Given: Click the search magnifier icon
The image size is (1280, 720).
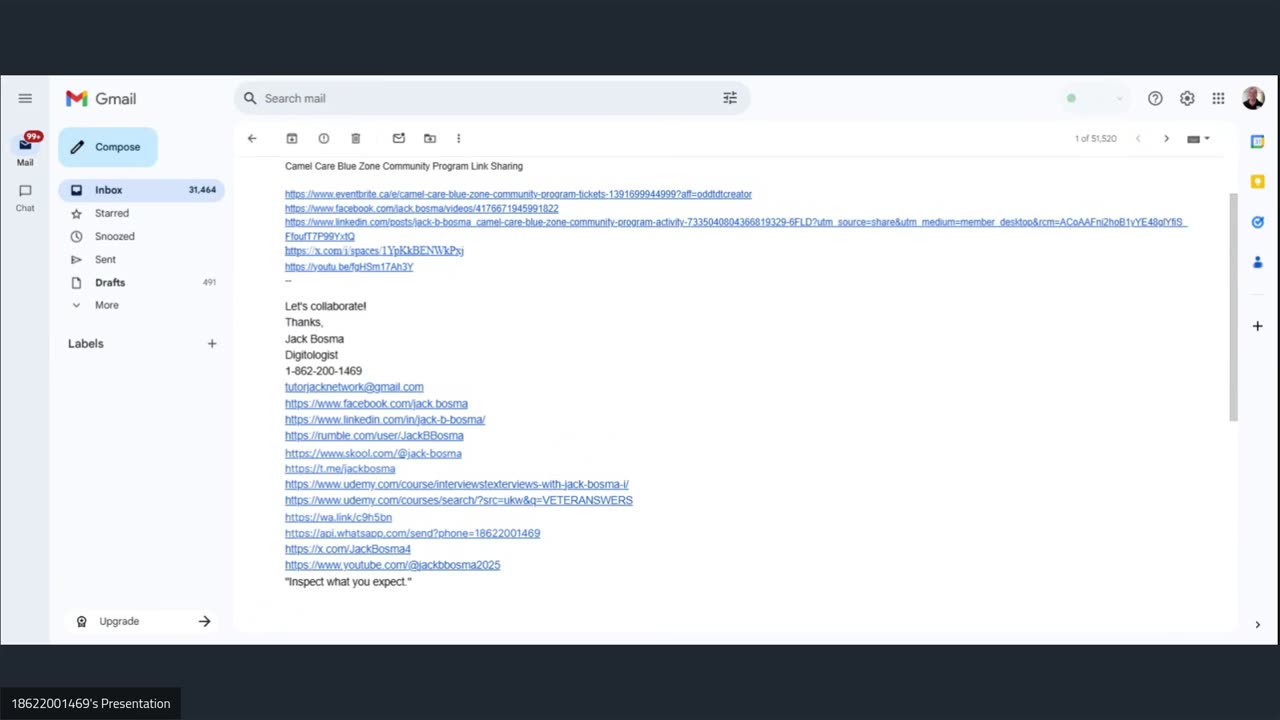Looking at the screenshot, I should (x=250, y=98).
